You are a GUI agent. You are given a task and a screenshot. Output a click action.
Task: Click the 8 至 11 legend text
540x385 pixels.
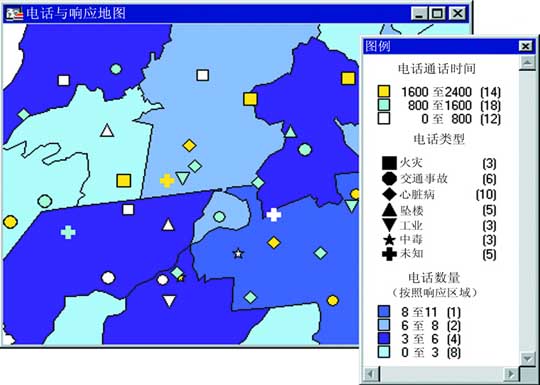tap(419, 312)
